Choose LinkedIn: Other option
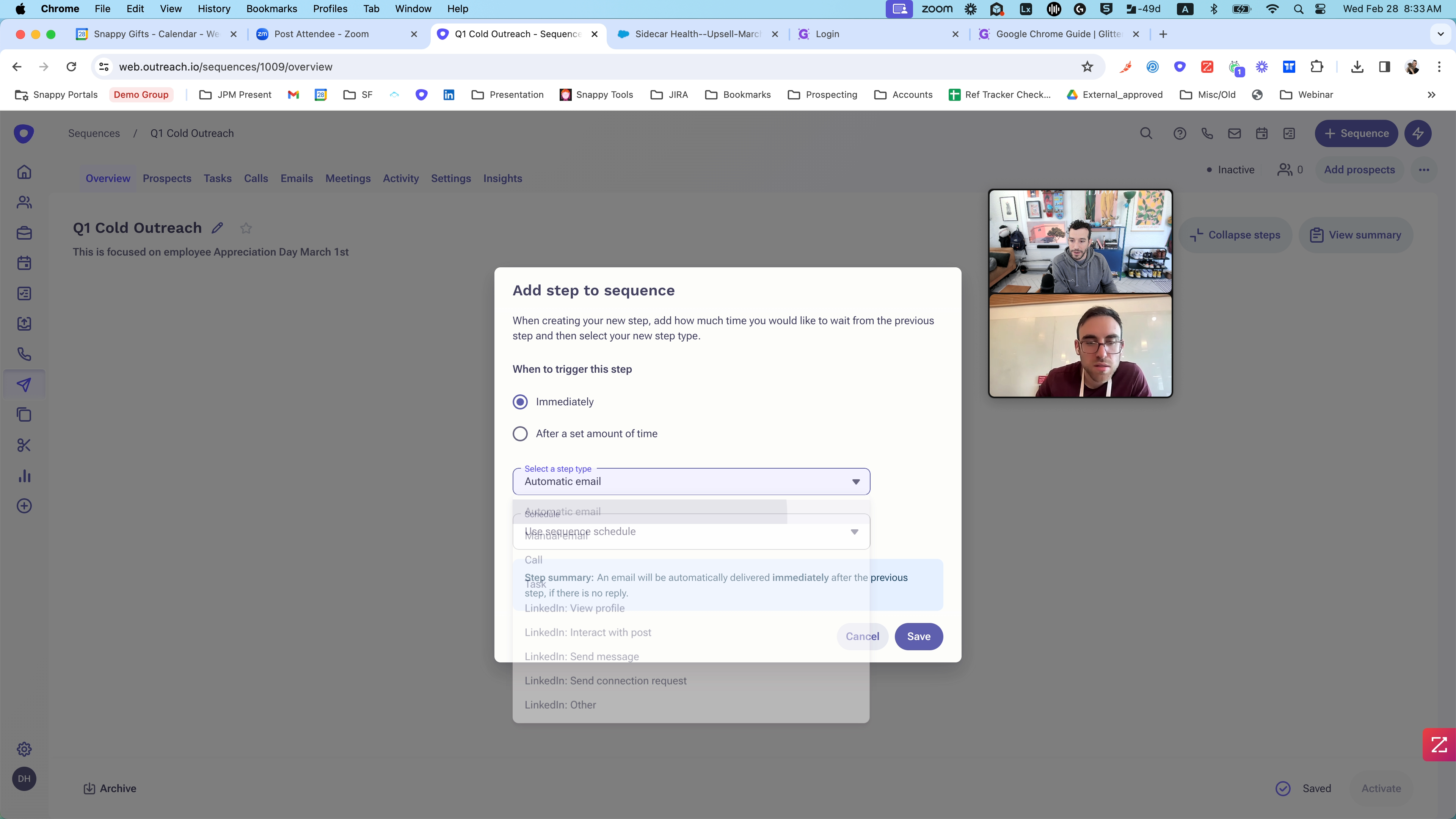The width and height of the screenshot is (1456, 819). click(x=691, y=705)
